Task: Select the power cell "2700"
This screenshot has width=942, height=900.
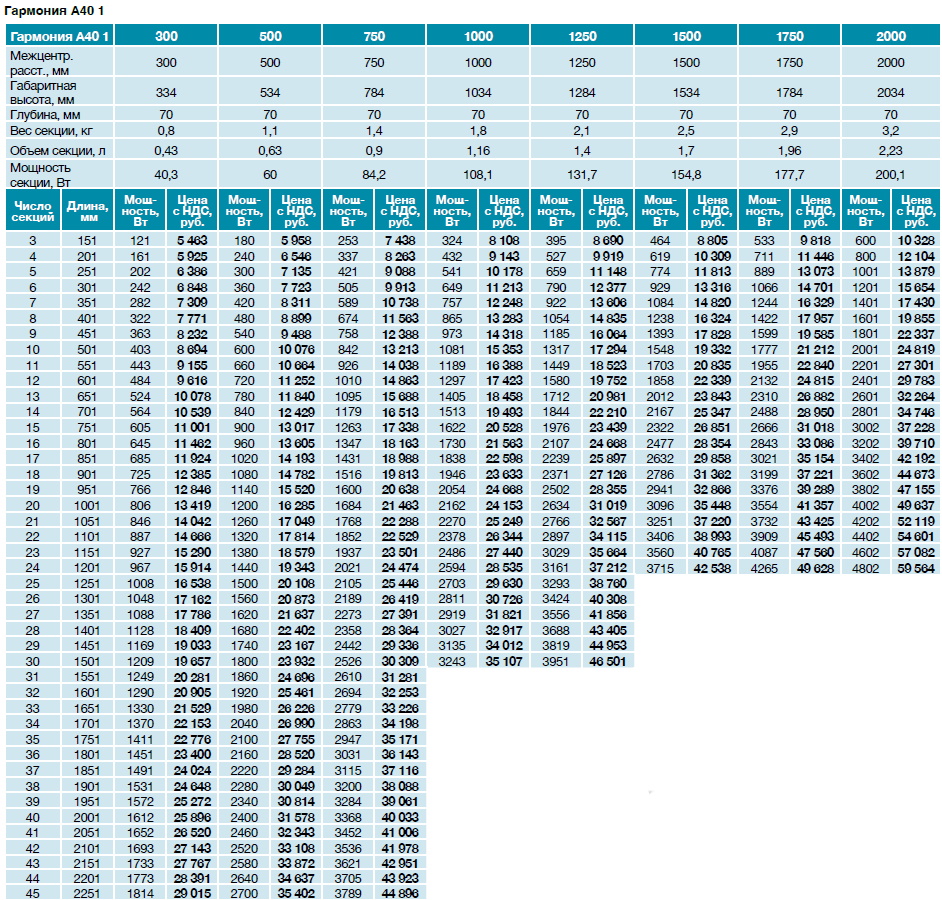Action: pyautogui.click(x=244, y=893)
